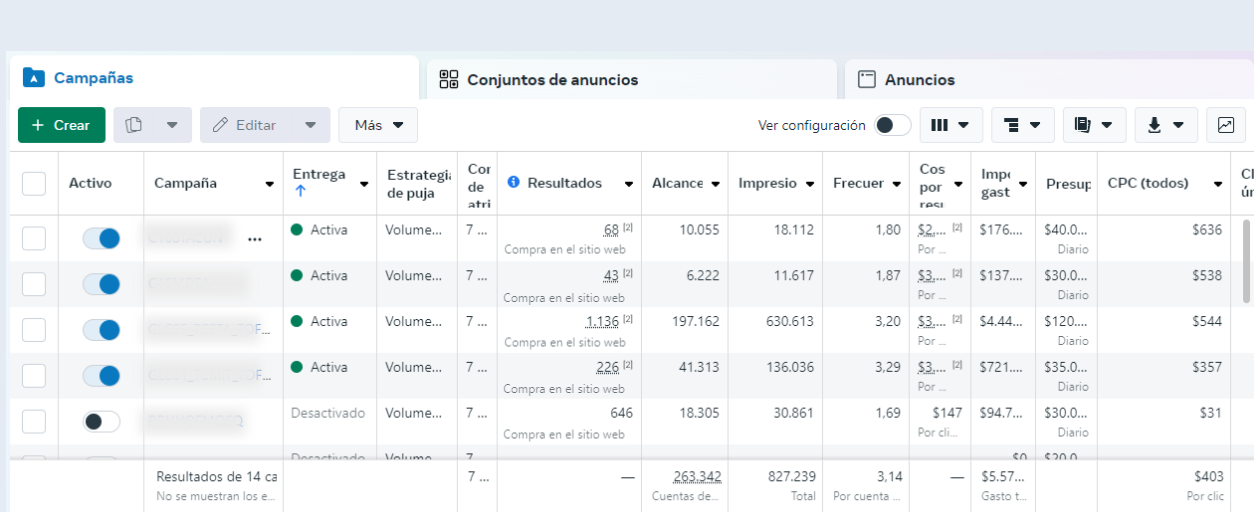The image size is (1254, 512).
Task: Click the info icon beside Resultados
Action: tap(514, 183)
